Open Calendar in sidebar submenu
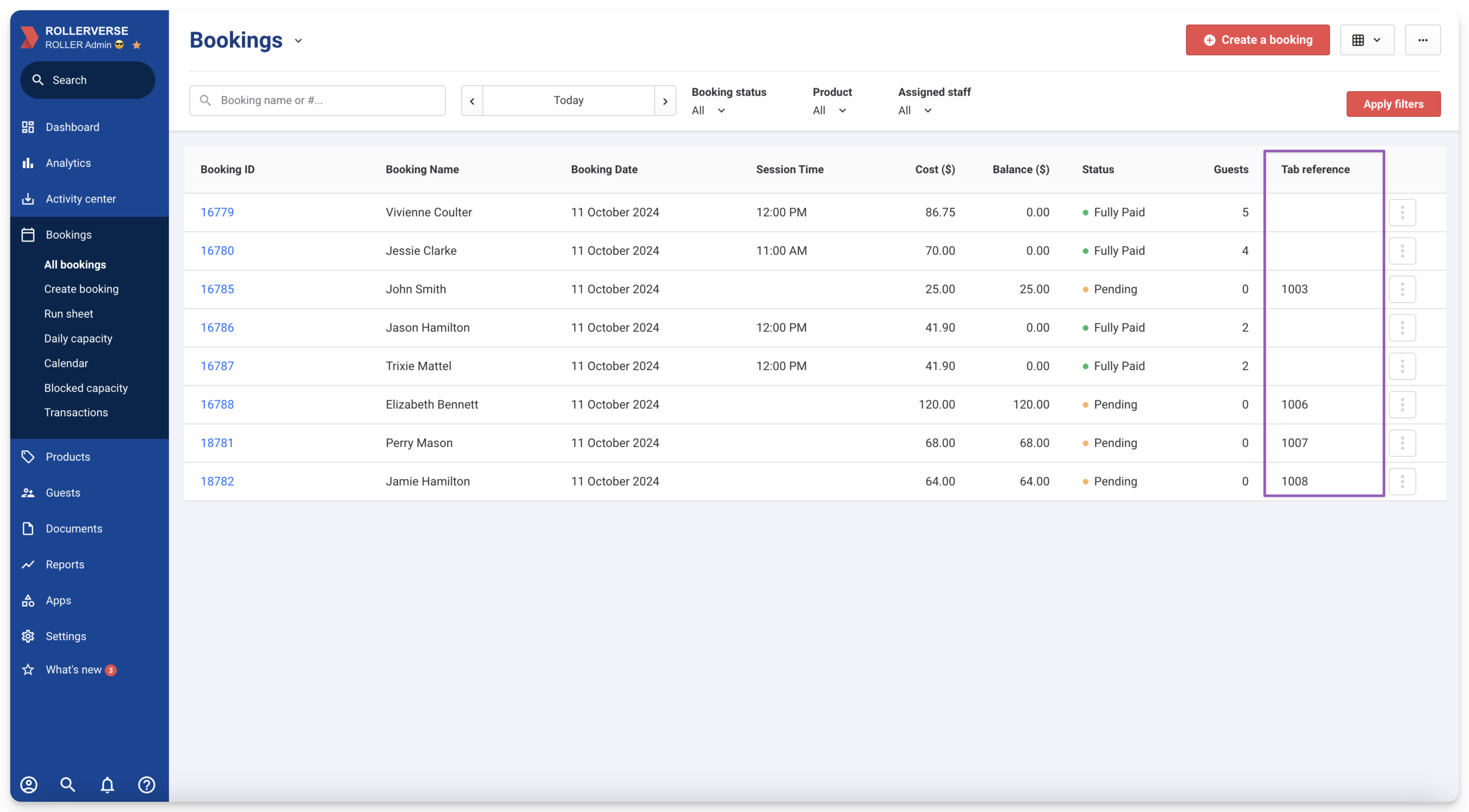This screenshot has width=1469, height=812. point(66,363)
